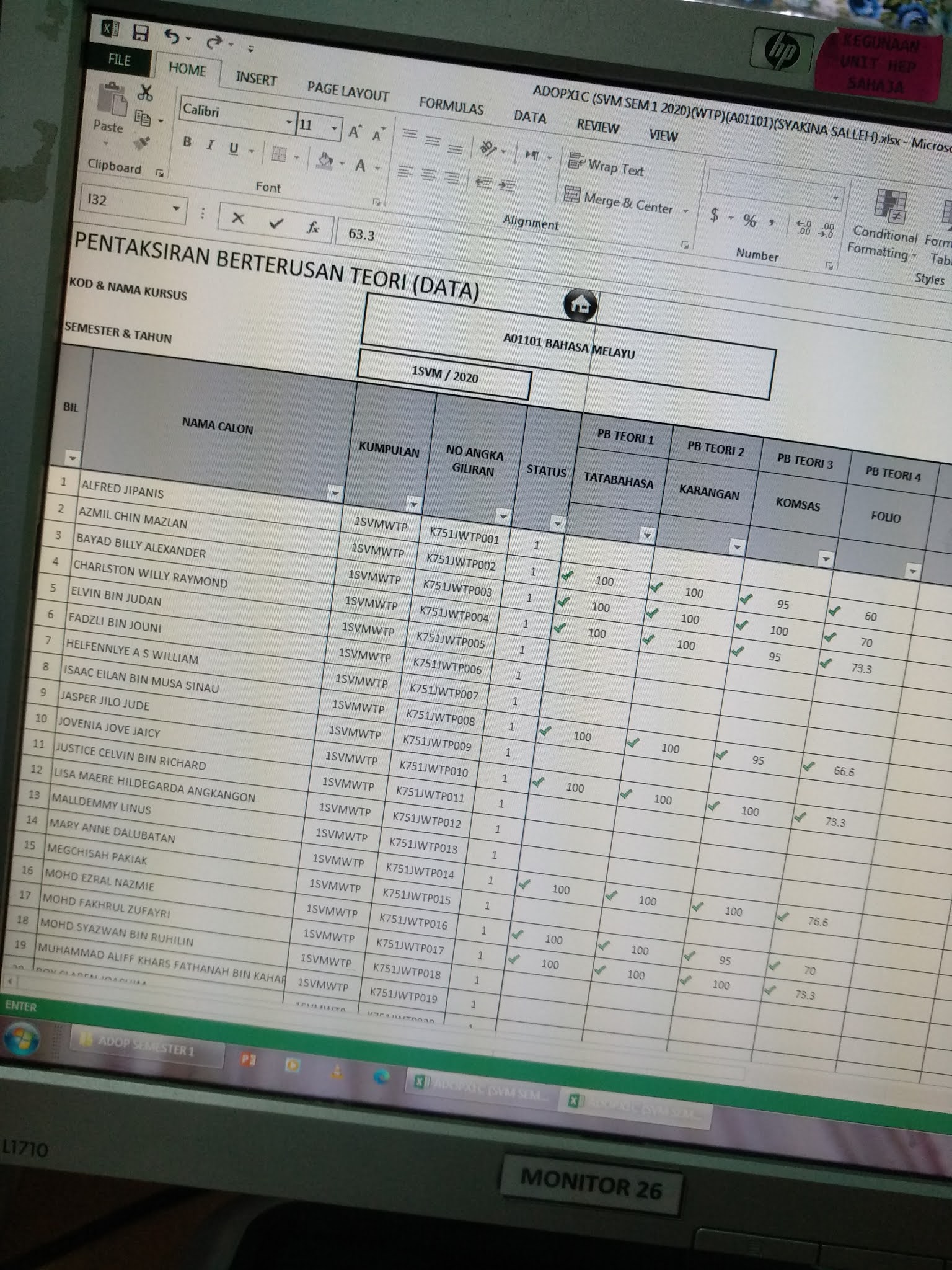Screen dimensions: 952x1270
Task: Apply Bold formatting
Action: 187,141
